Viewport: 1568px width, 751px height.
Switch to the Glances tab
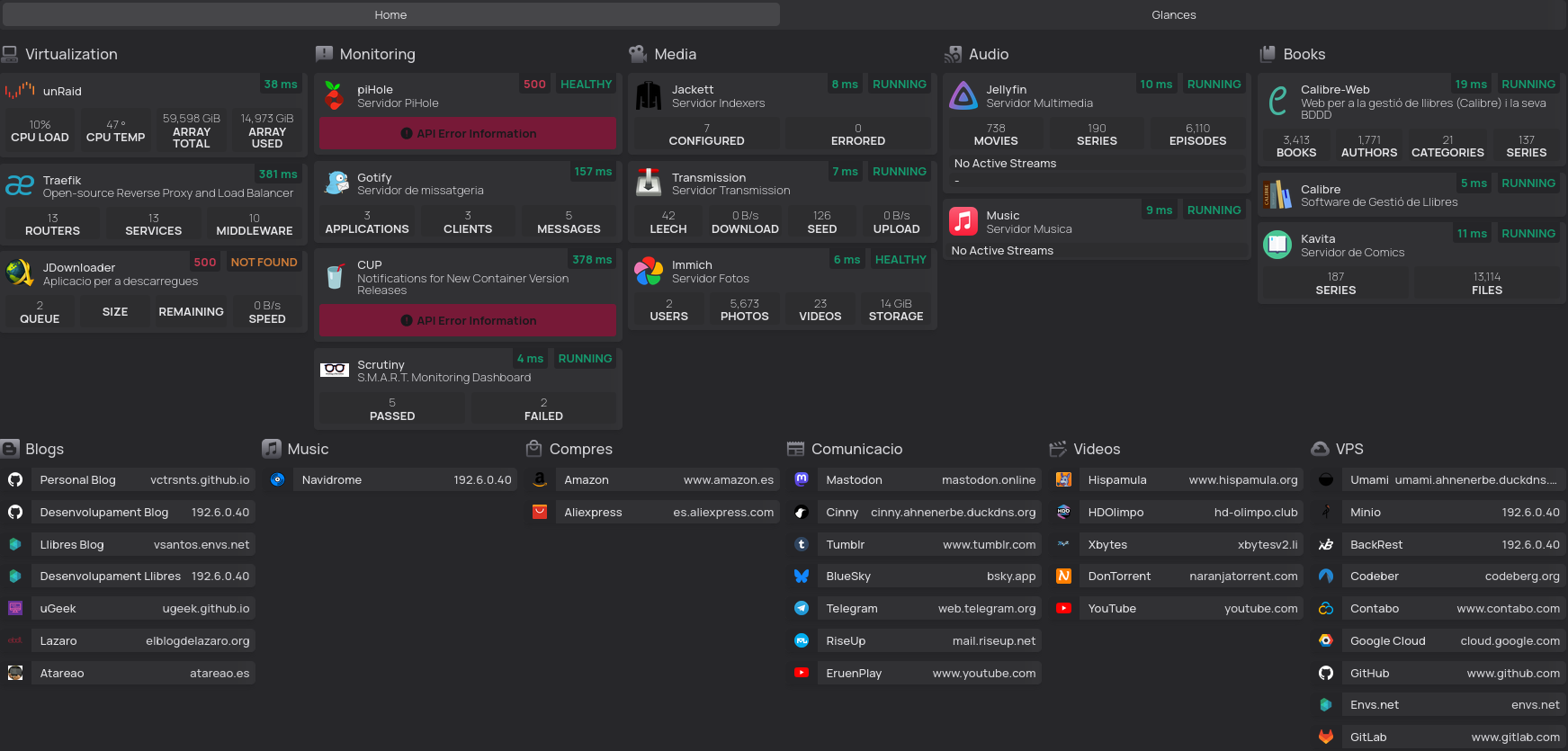(x=1173, y=14)
